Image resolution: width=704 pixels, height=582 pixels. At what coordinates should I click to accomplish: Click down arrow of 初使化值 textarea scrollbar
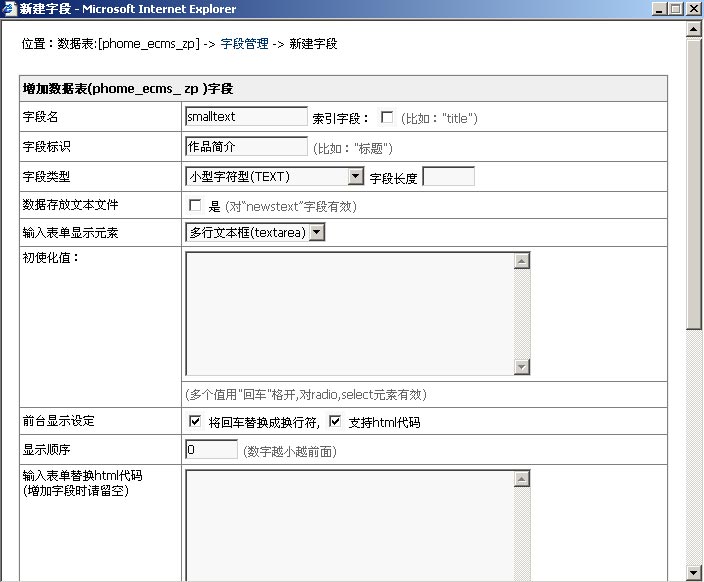(x=521, y=366)
